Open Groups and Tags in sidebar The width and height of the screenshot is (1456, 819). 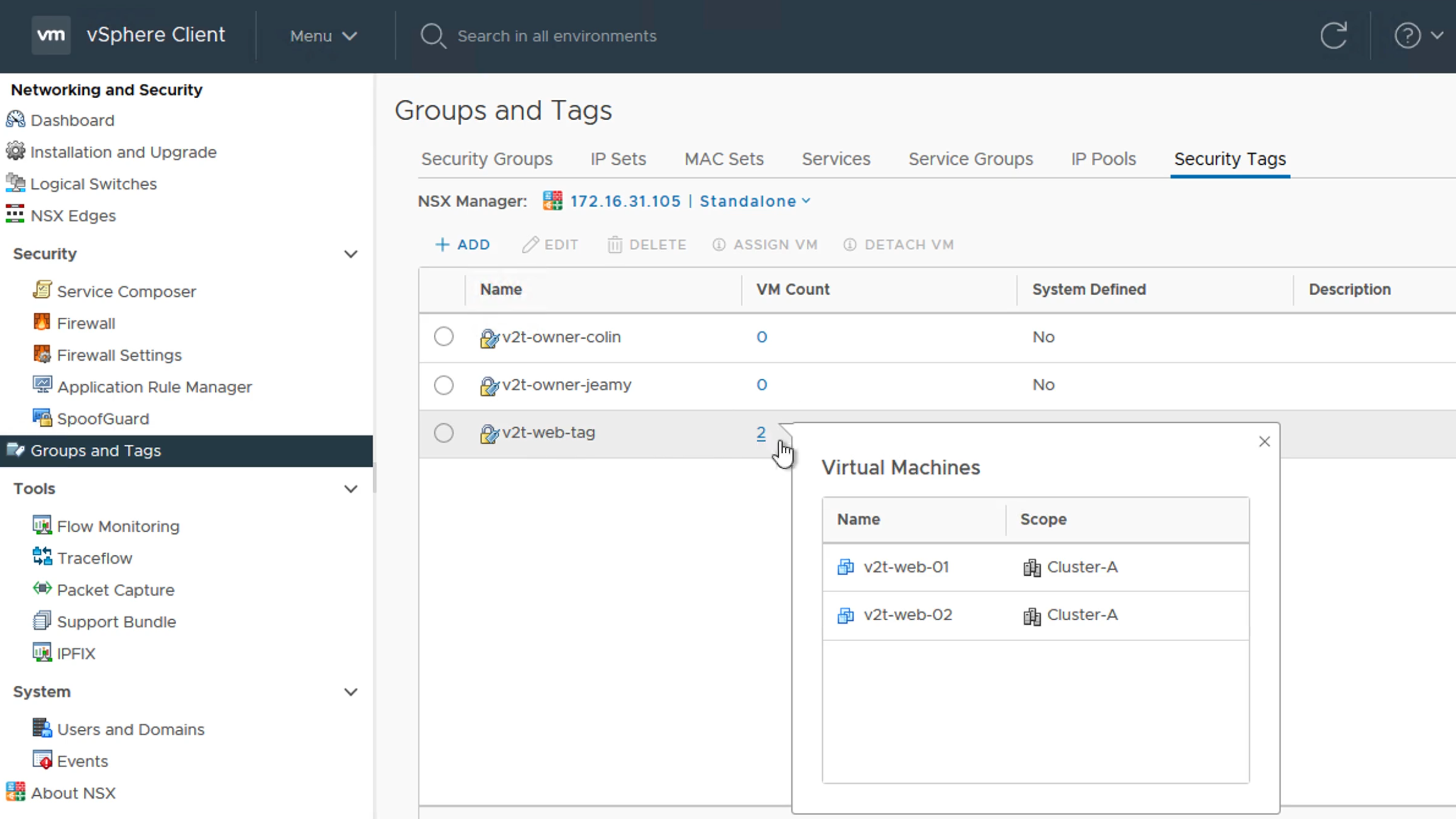(186, 451)
